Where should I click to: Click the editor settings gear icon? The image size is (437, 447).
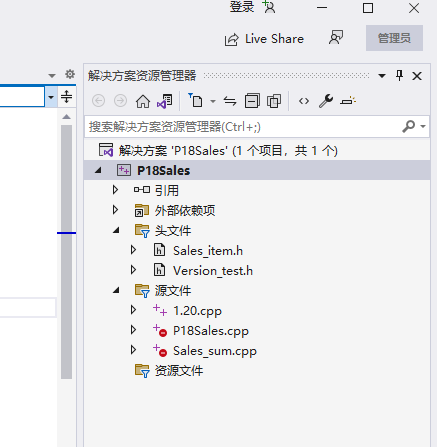(70, 74)
